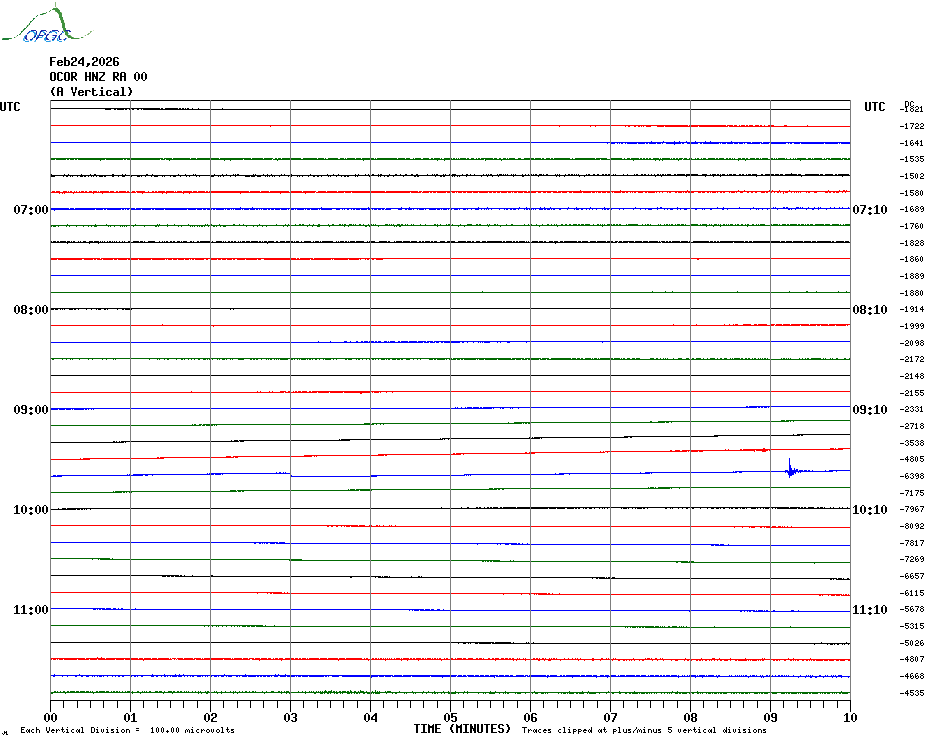Image resolution: width=930 pixels, height=744 pixels.
Task: Click the 08:10 time label on the right axis
Action: click(869, 310)
